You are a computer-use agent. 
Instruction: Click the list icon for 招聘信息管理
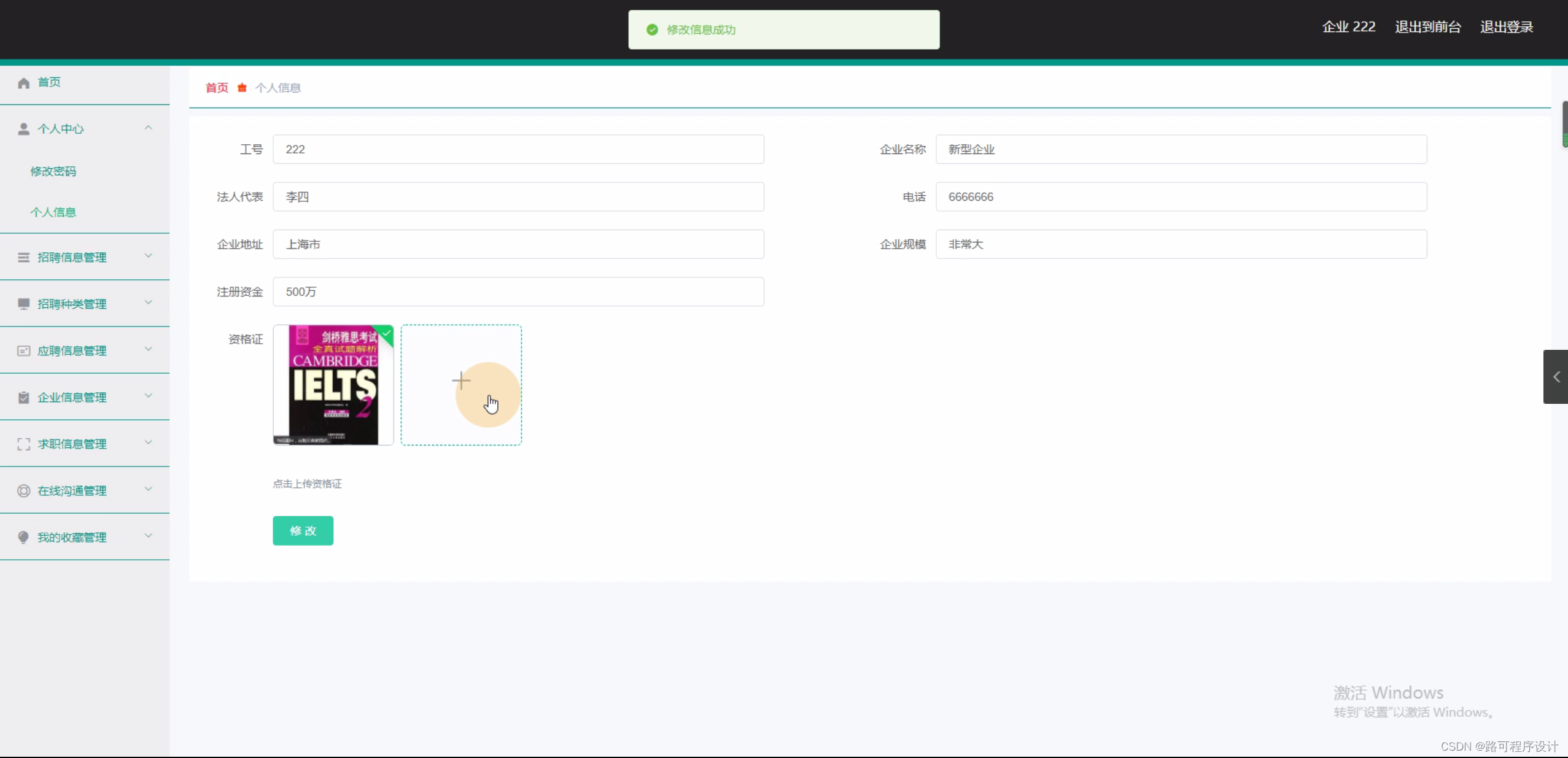pyautogui.click(x=23, y=257)
